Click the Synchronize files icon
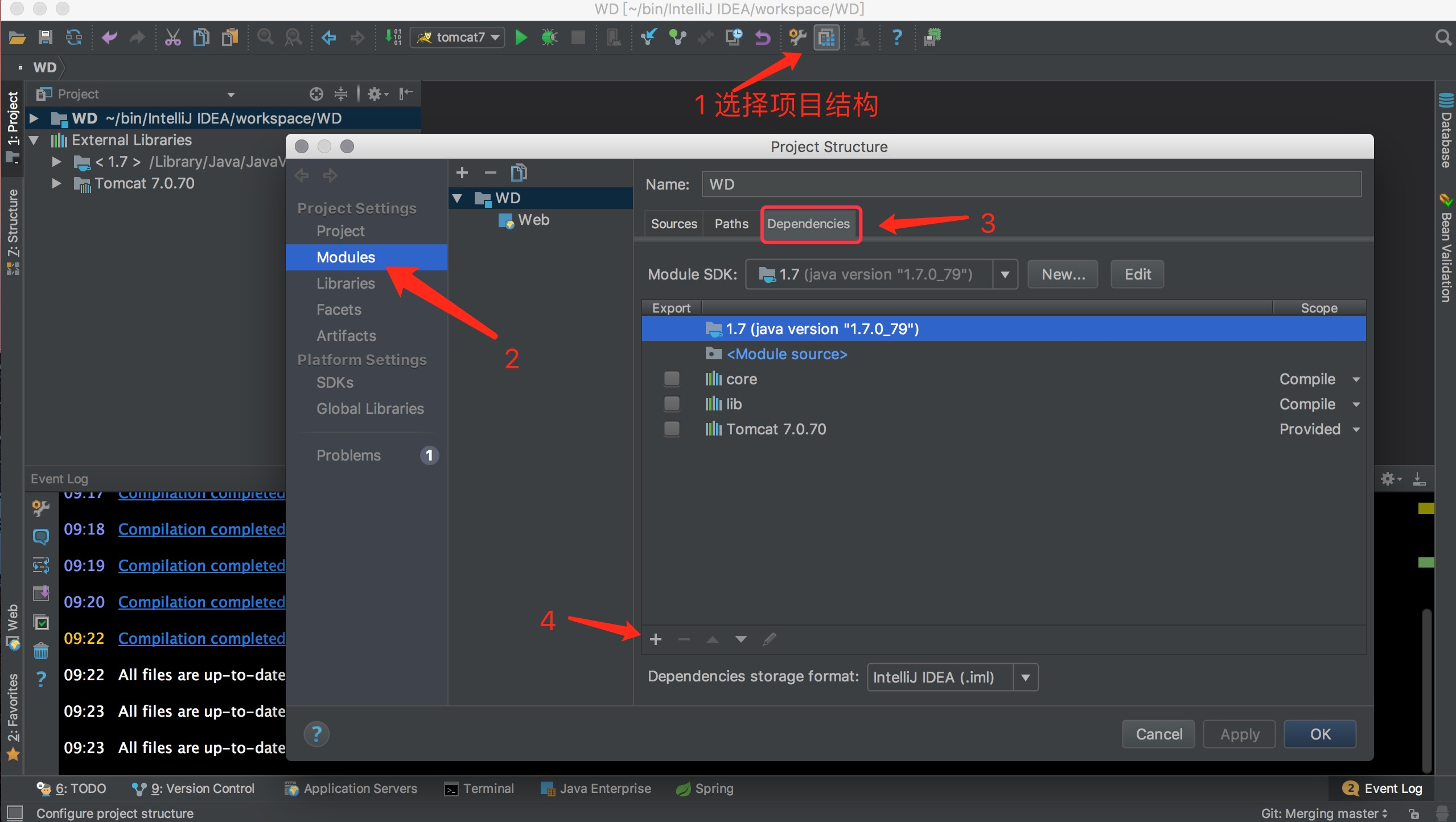Viewport: 1456px width, 822px height. point(74,37)
